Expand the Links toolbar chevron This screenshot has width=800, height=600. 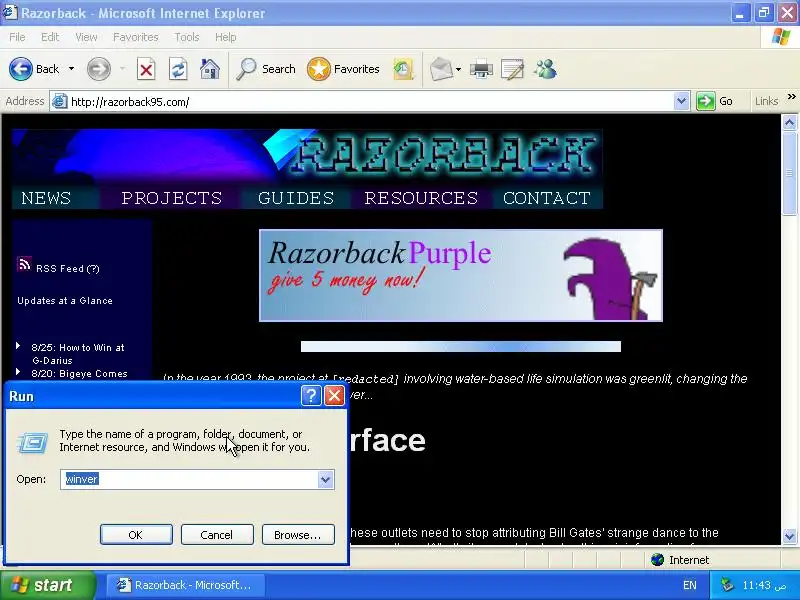pos(791,96)
